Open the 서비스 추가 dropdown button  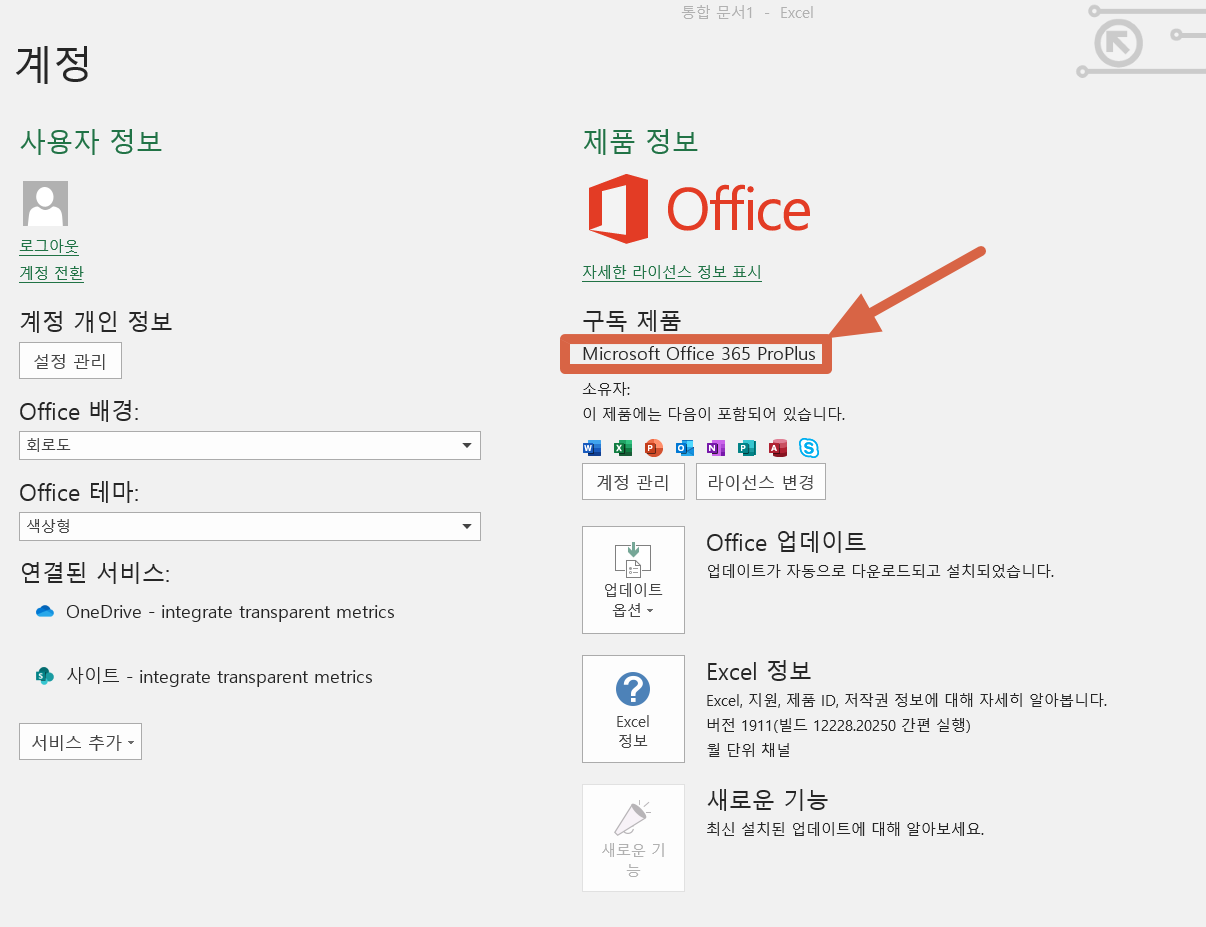pyautogui.click(x=80, y=742)
